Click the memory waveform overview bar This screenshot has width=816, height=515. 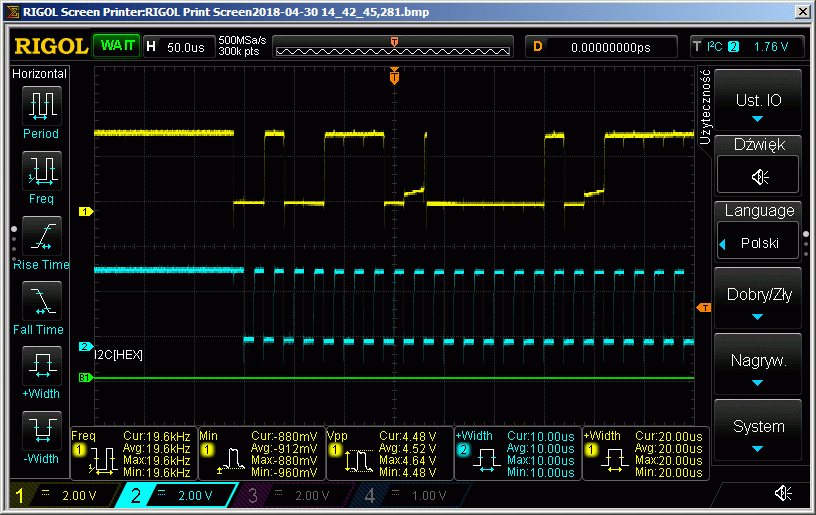(393, 47)
